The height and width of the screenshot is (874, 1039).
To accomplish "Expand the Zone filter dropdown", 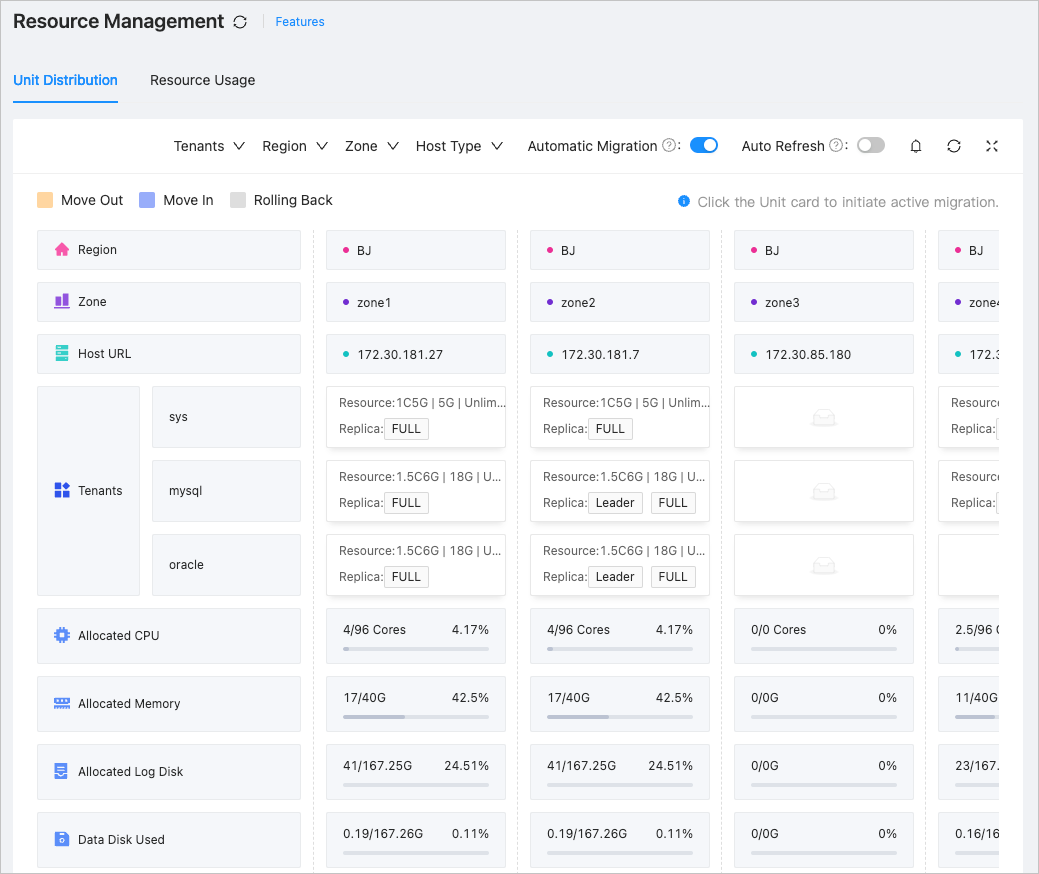I will click(371, 146).
